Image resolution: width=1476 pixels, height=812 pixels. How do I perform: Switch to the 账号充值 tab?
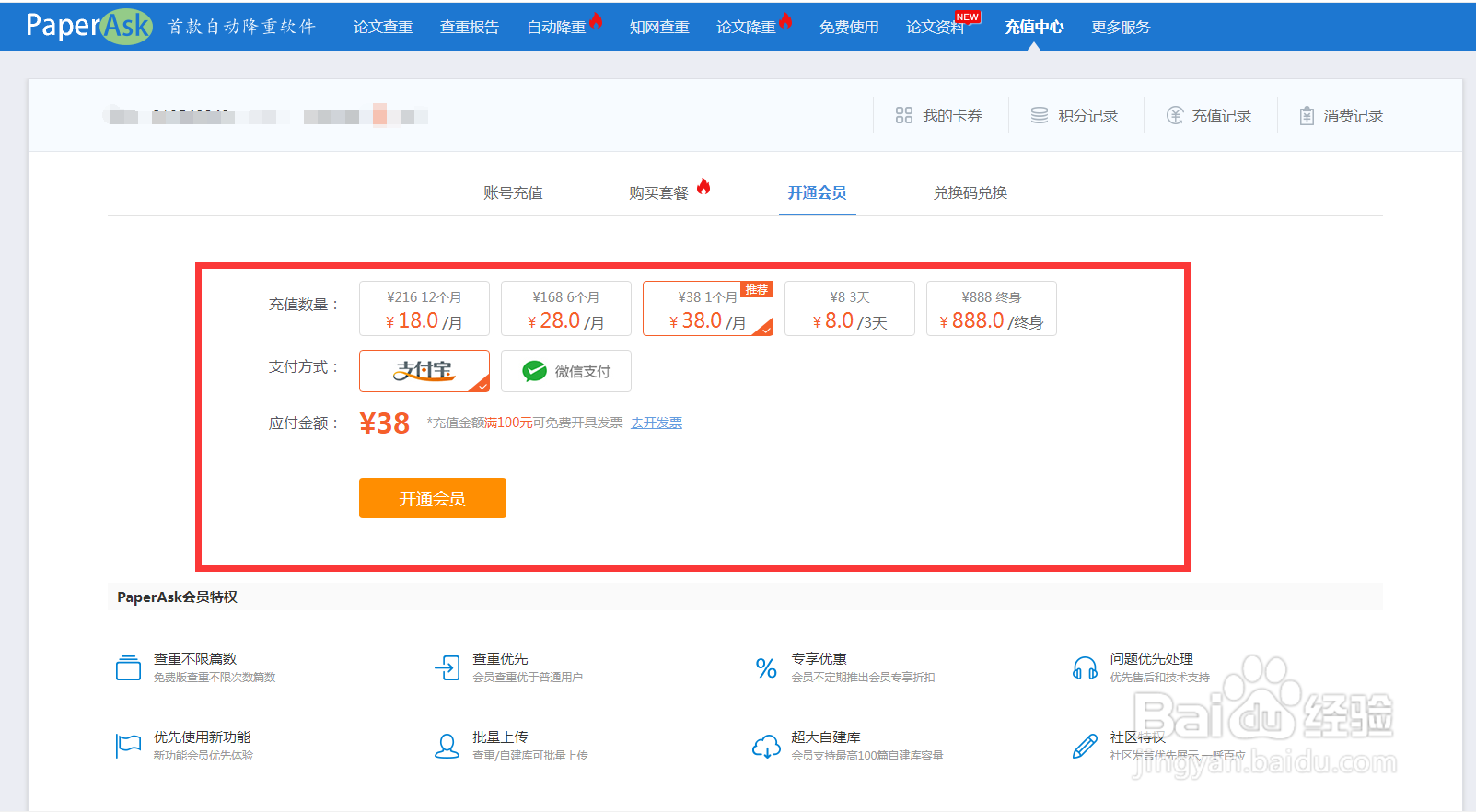click(513, 192)
